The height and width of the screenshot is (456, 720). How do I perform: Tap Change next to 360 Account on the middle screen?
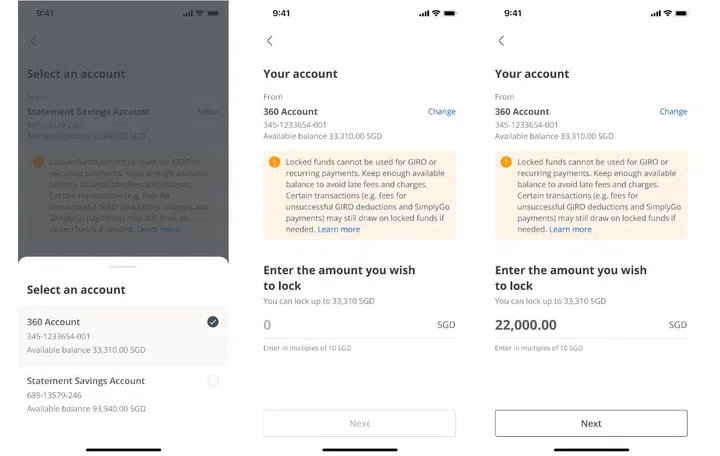pos(442,112)
